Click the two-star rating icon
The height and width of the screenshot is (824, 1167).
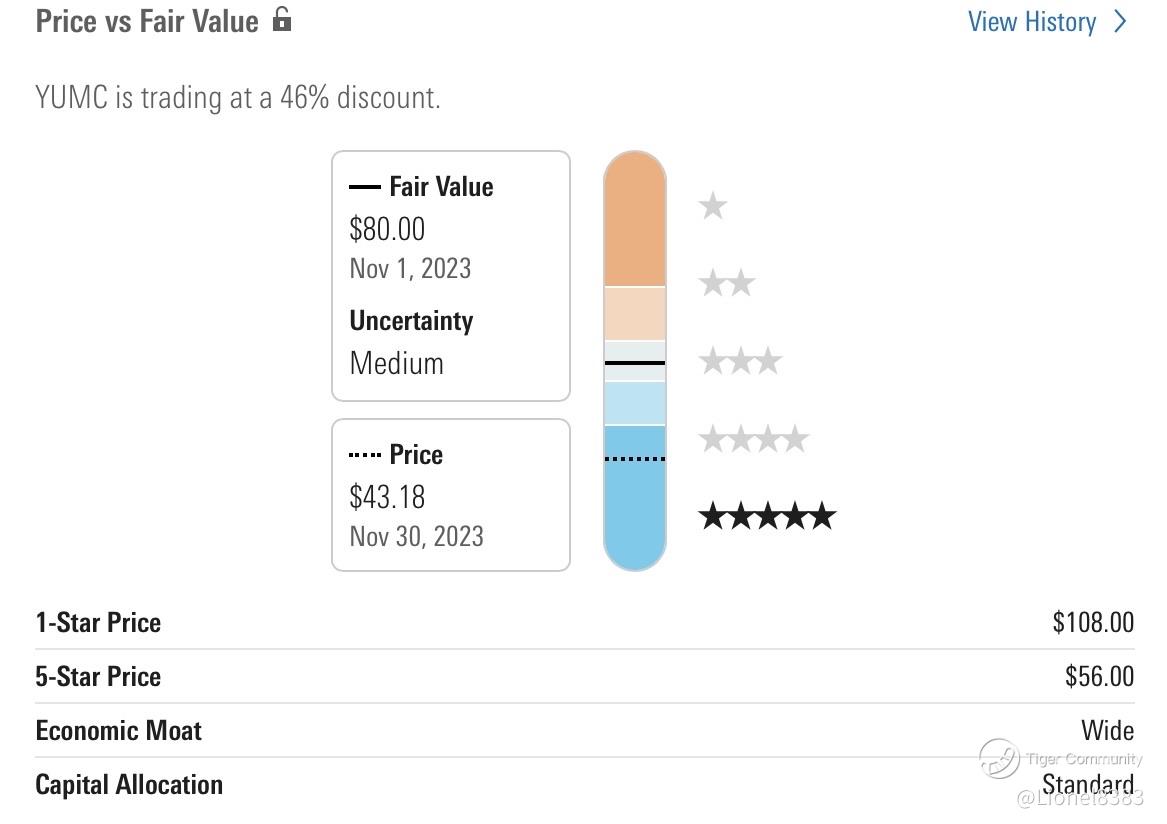(727, 284)
